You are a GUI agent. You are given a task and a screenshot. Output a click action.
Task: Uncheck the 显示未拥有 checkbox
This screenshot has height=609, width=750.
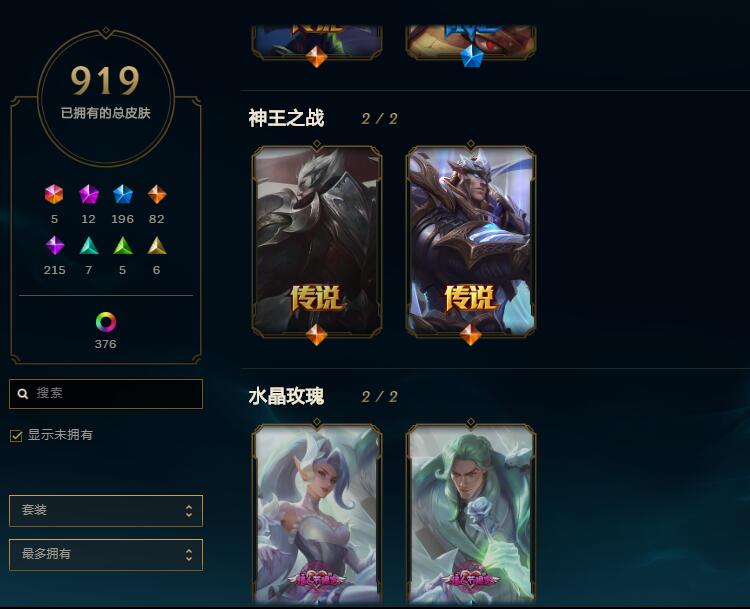click(x=16, y=436)
